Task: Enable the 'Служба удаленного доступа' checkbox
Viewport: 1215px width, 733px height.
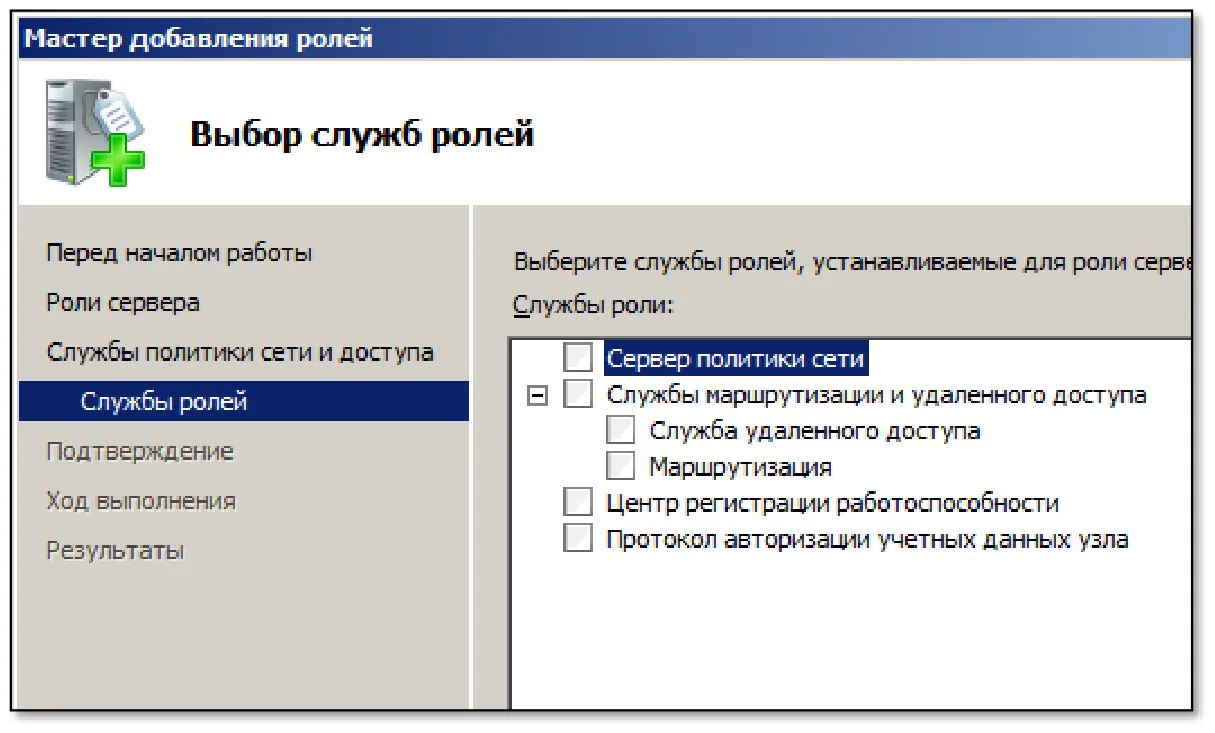Action: coord(621,430)
